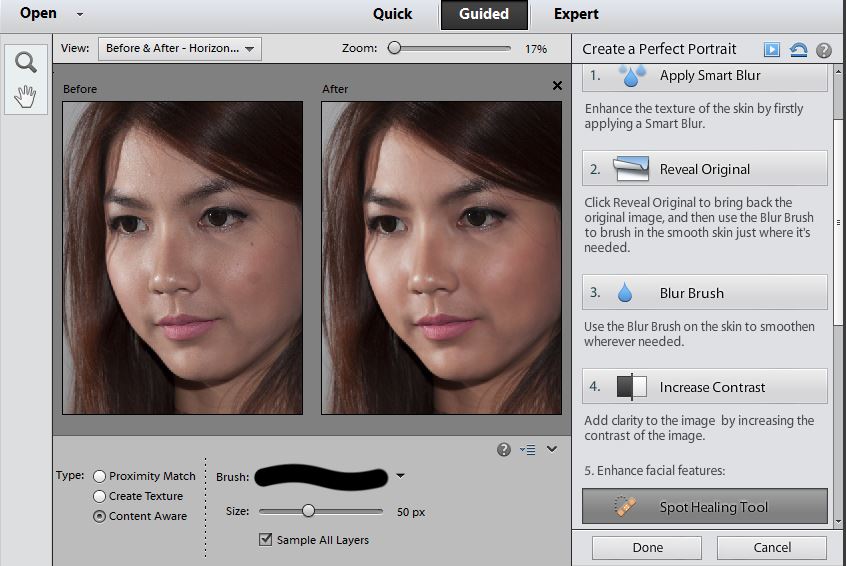Click Done to finish edit
This screenshot has height=566, width=846.
point(647,548)
